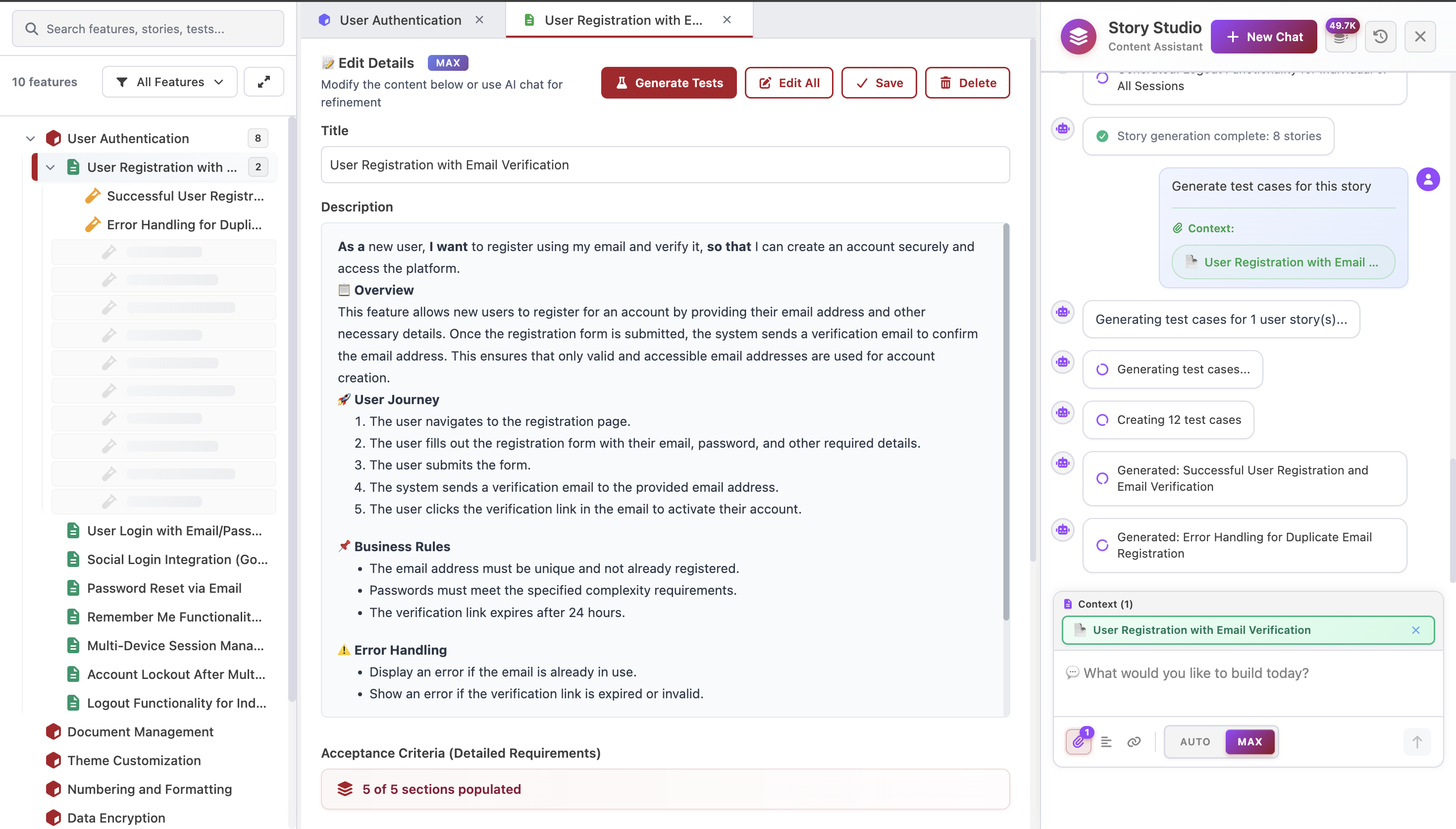This screenshot has height=829, width=1456.
Task: Switch to the User Authentication tab
Action: (x=400, y=20)
